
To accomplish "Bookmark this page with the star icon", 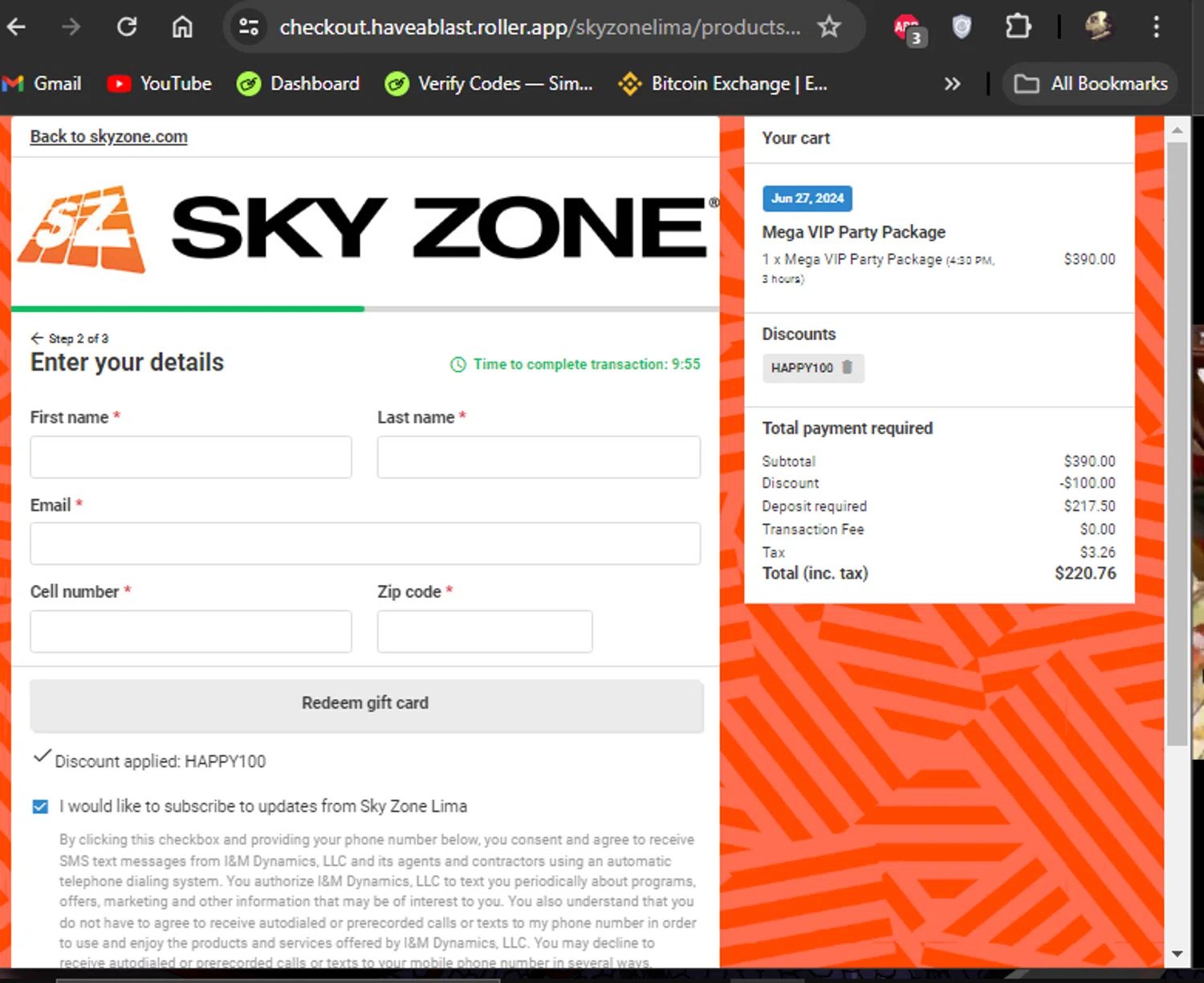I will click(828, 27).
